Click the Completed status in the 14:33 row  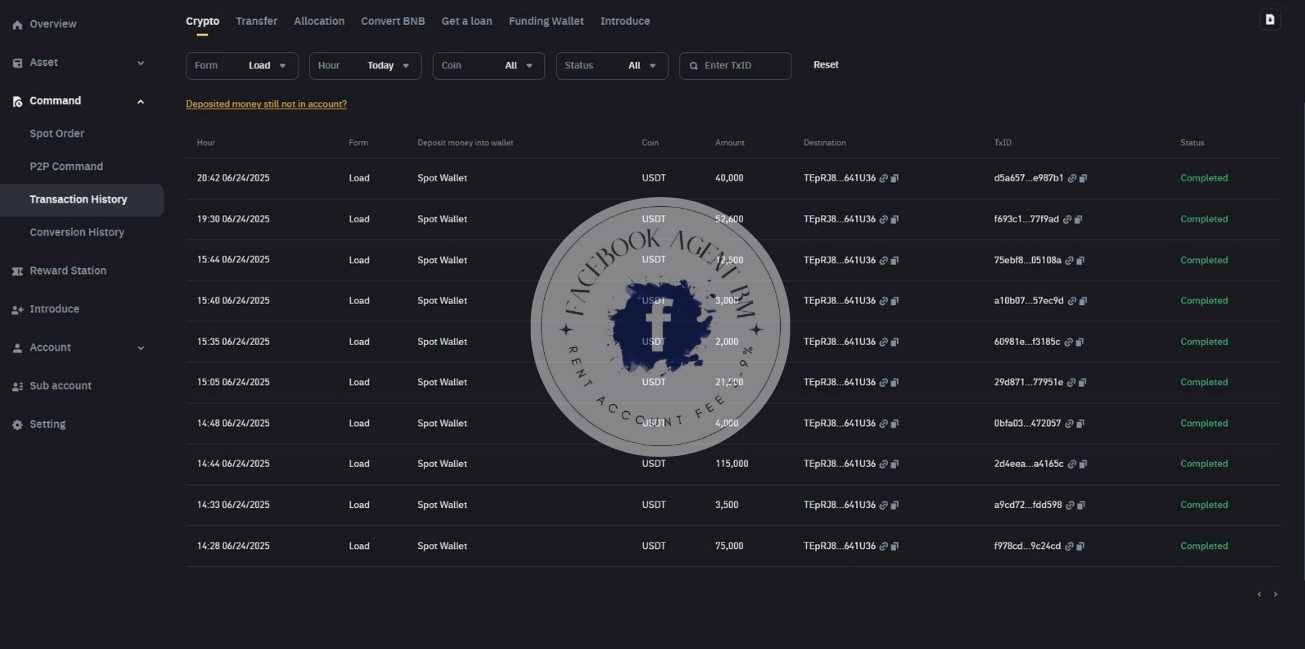pyautogui.click(x=1204, y=505)
